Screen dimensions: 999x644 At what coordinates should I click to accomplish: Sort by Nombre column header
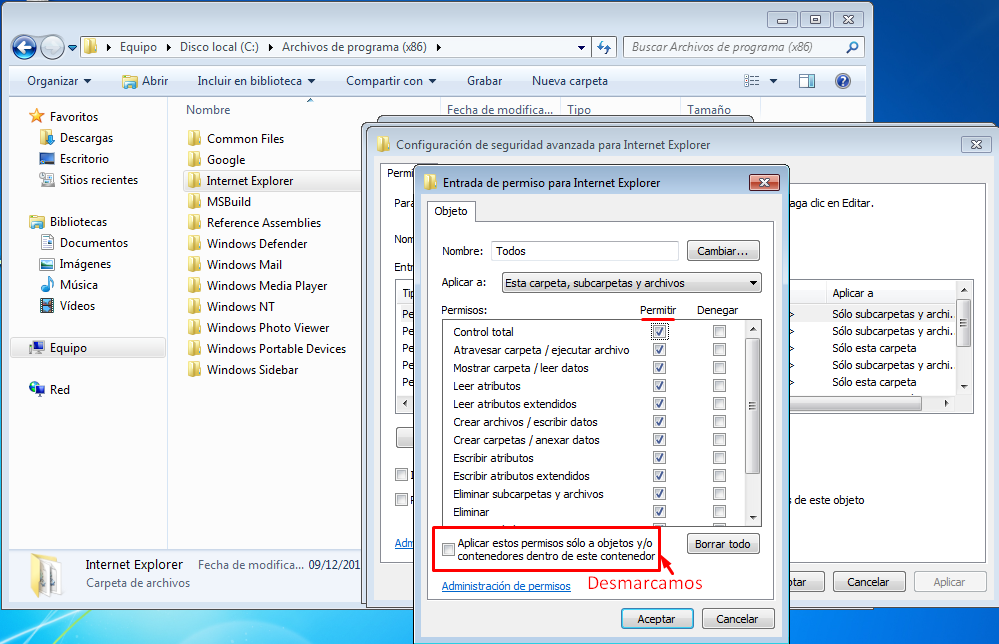208,110
